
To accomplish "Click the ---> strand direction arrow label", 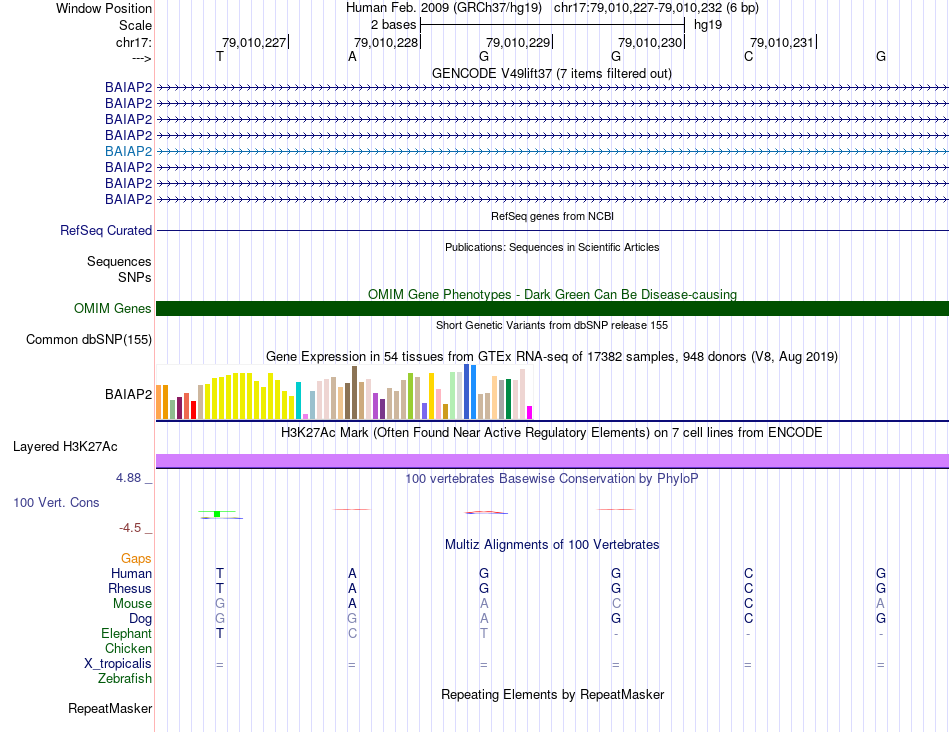I will click(141, 58).
